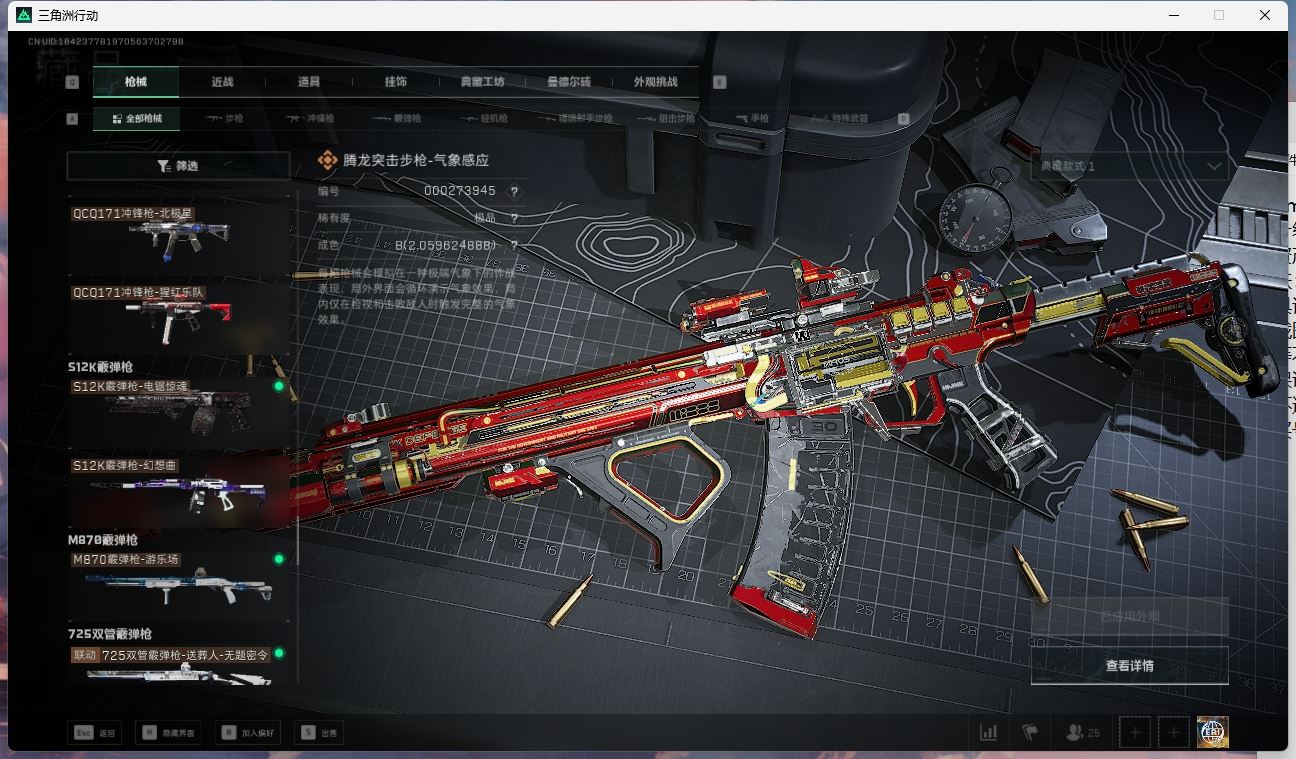Screen dimensions: 1296x759
Task: Switch to the 近战 melee tab
Action: point(222,82)
